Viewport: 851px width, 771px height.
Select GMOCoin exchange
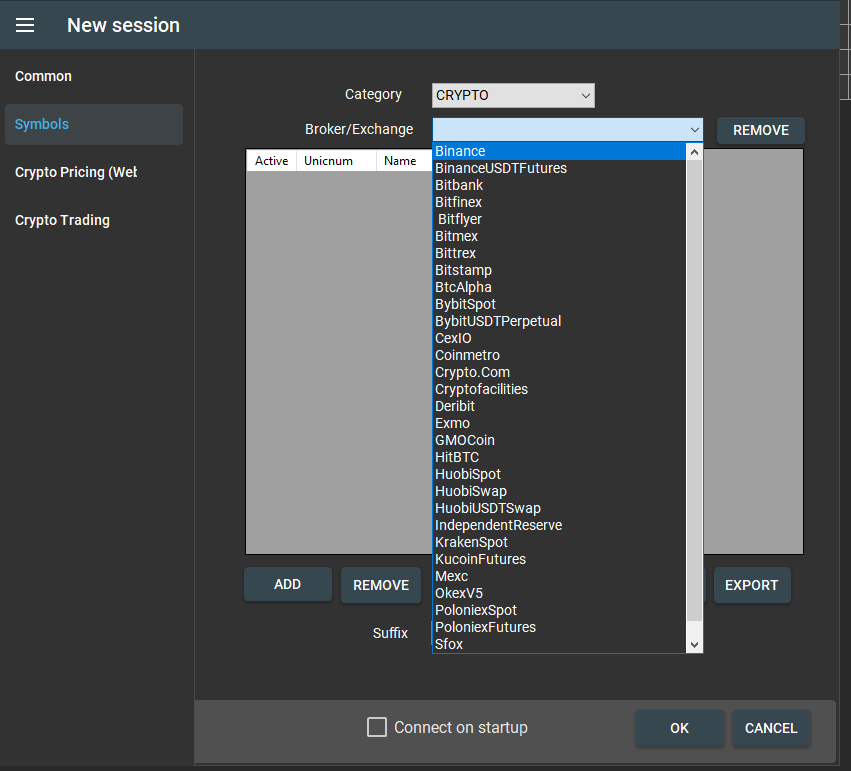click(560, 440)
